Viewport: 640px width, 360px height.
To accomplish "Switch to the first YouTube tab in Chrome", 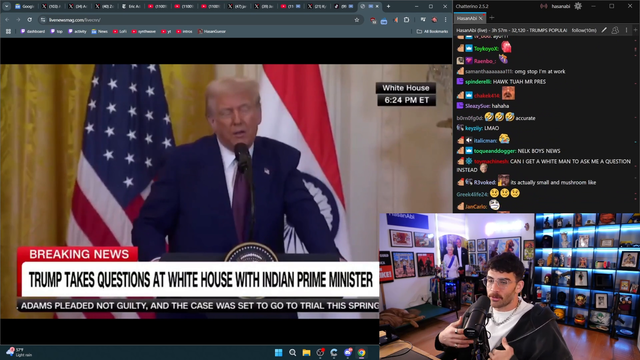I will 157,6.
